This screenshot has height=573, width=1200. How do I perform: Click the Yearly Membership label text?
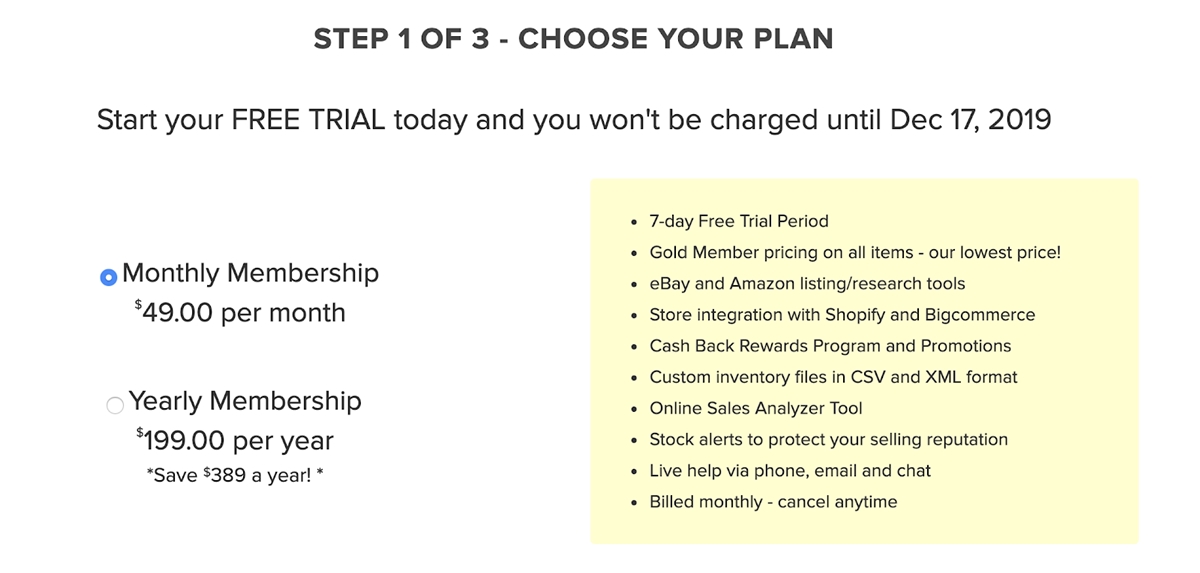pos(245,401)
